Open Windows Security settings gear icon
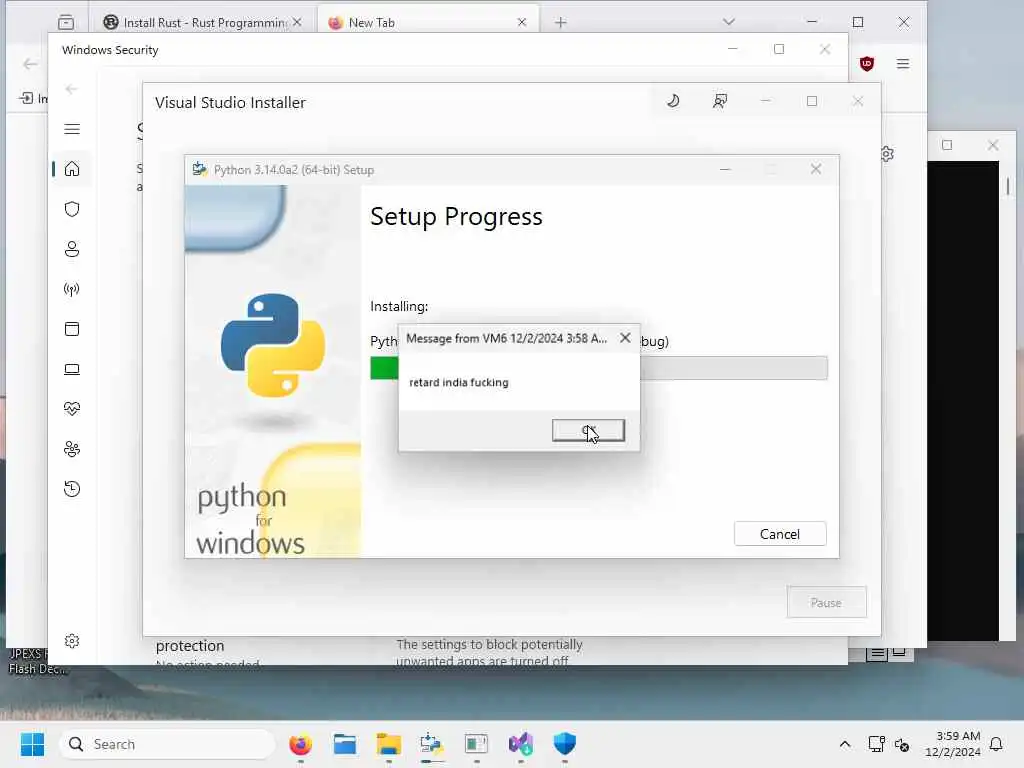This screenshot has width=1024, height=768. point(72,641)
